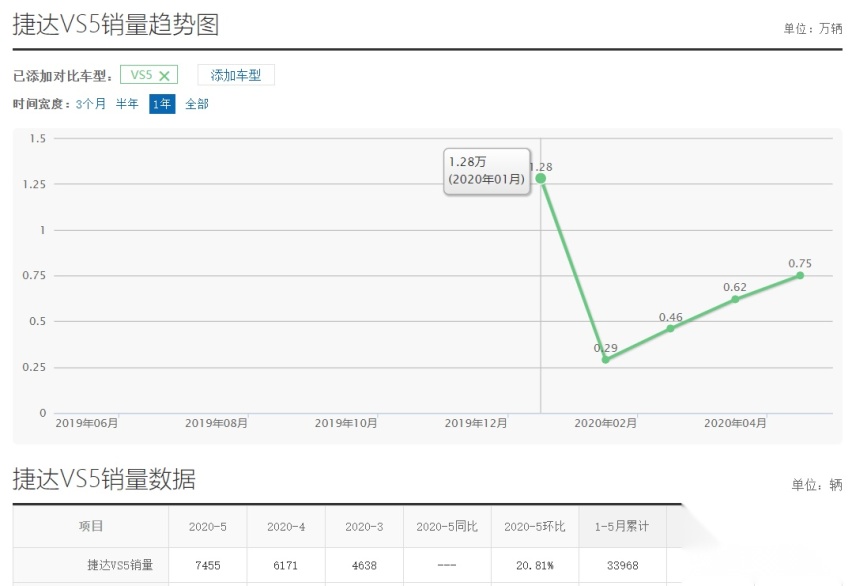Click the 1.25 y-axis tick label

pyautogui.click(x=34, y=184)
